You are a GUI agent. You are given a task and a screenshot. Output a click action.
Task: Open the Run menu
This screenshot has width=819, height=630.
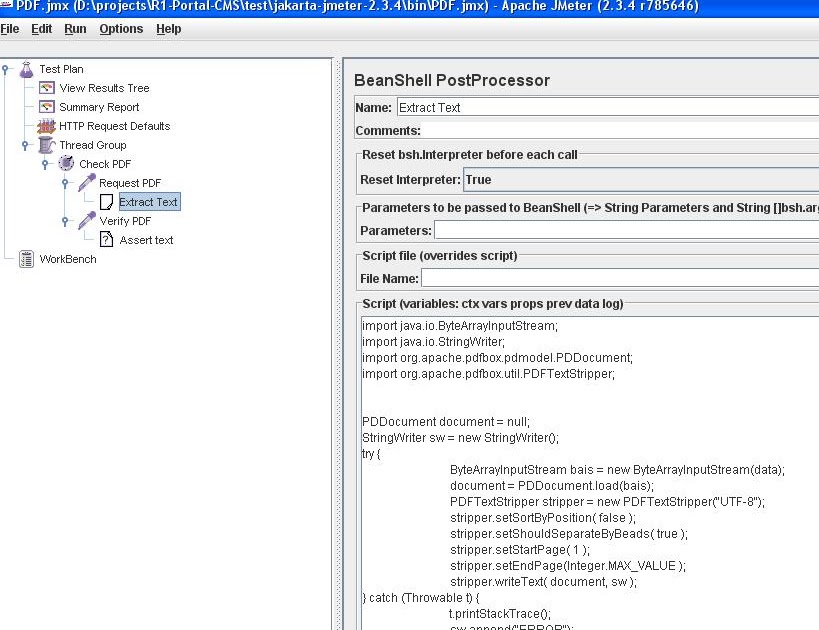(75, 28)
